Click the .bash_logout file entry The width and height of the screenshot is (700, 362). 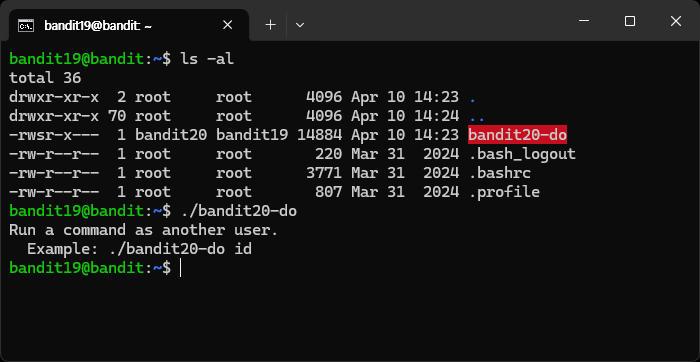click(x=522, y=154)
